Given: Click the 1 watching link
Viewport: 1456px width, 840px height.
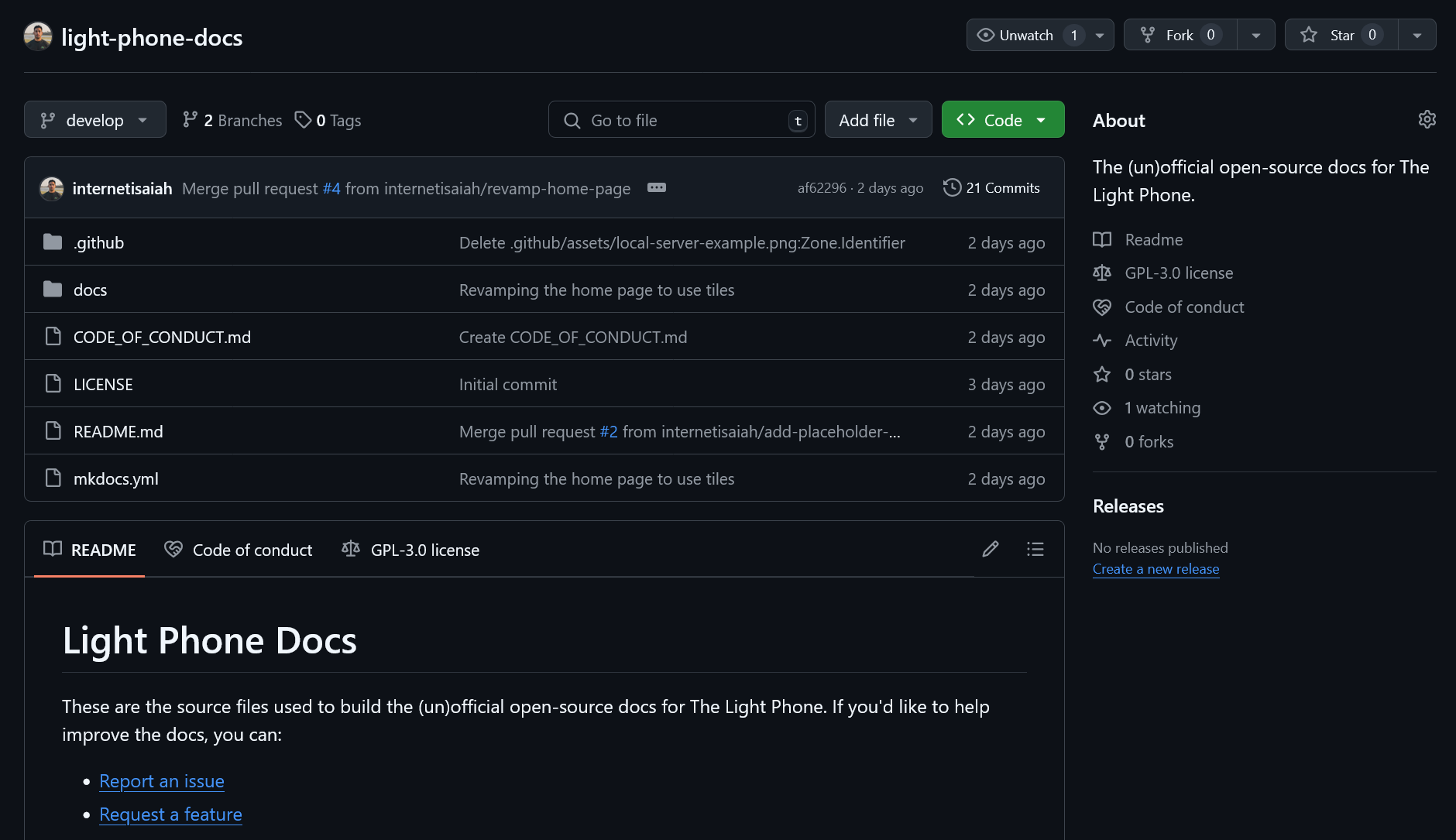Looking at the screenshot, I should click(1162, 407).
